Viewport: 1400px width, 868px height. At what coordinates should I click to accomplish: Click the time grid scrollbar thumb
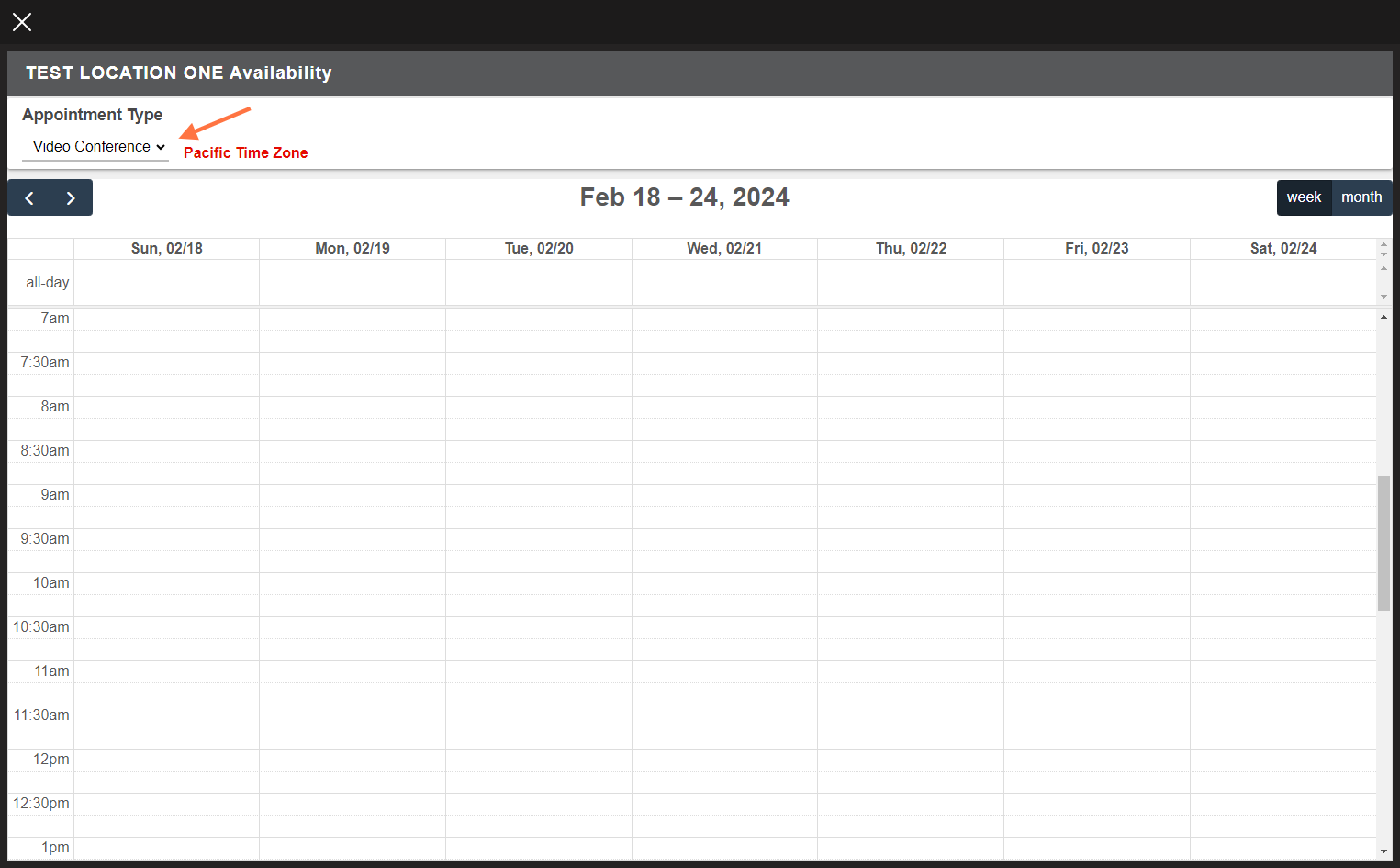tap(1383, 543)
